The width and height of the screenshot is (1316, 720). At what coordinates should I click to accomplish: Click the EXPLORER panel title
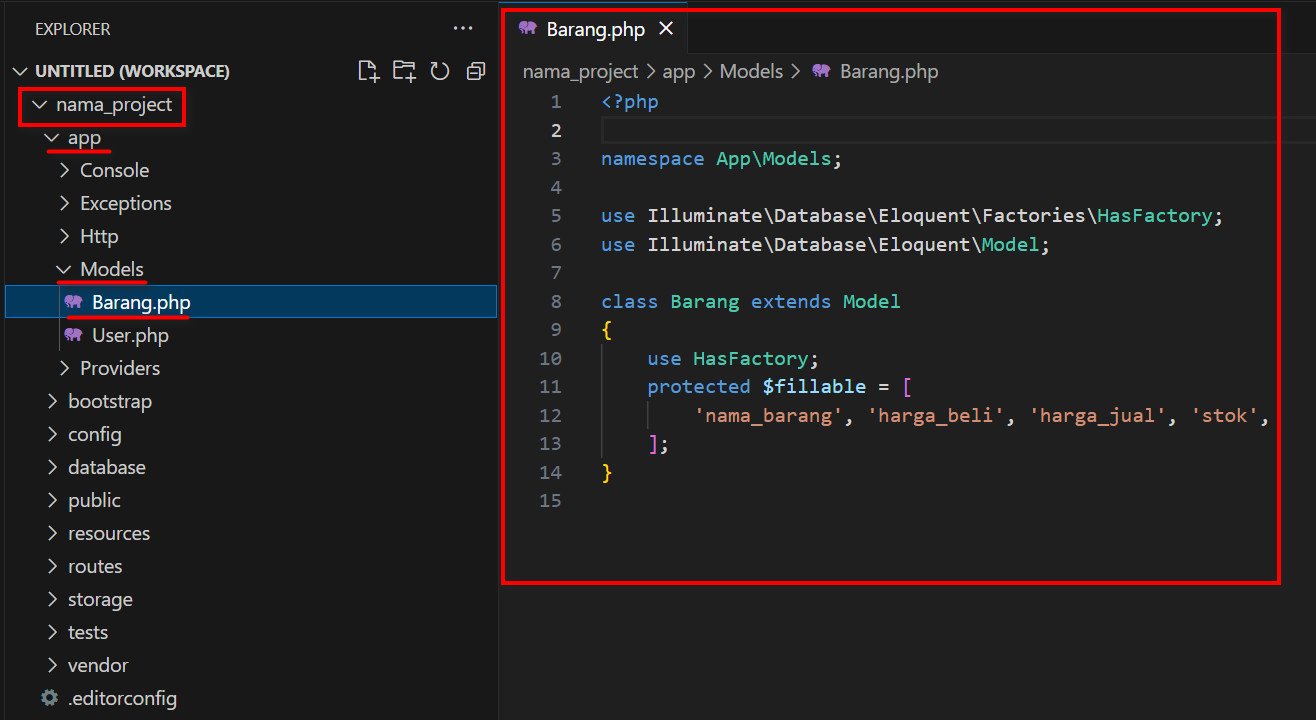coord(73,29)
